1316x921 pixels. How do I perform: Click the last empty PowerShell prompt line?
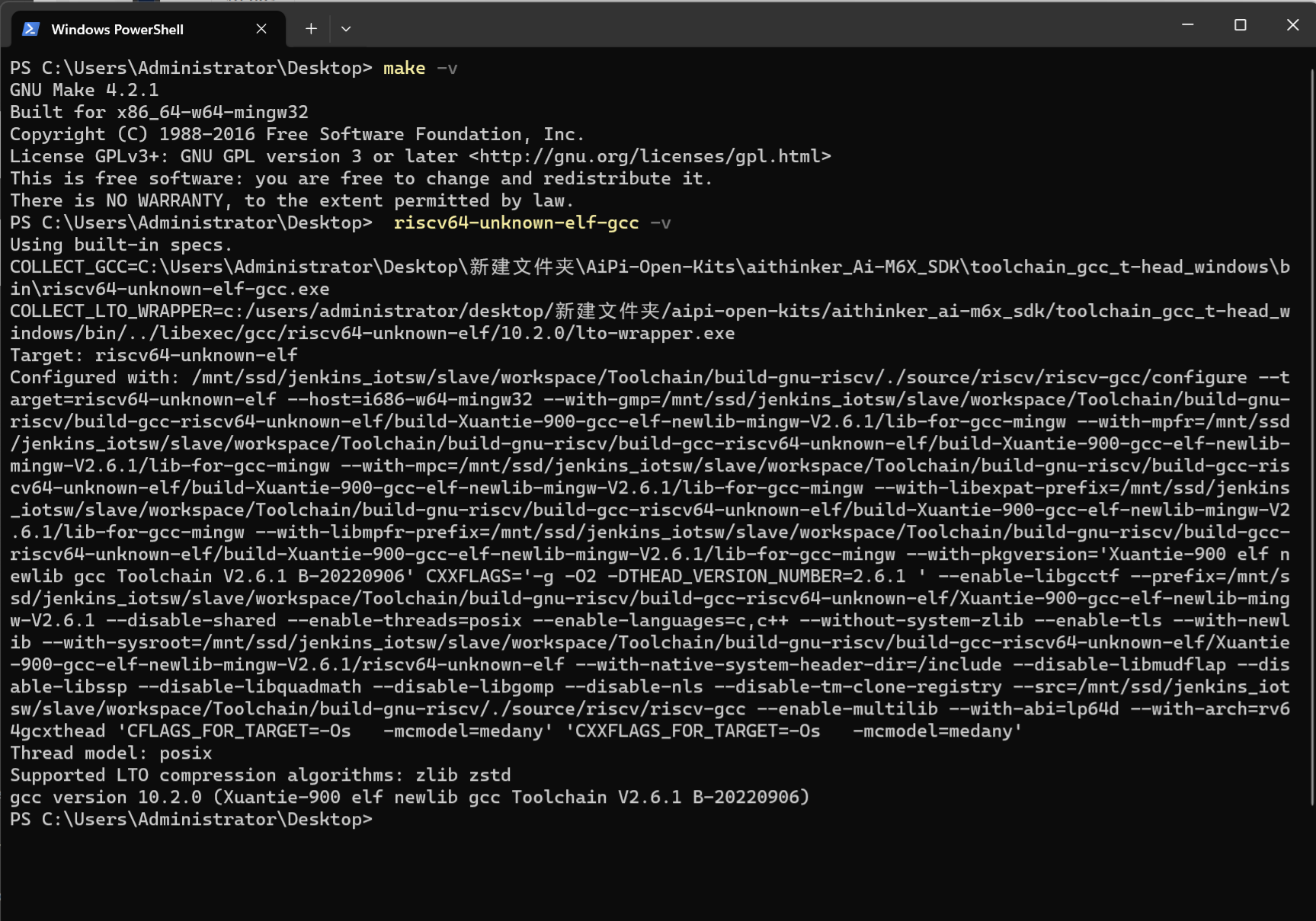(x=191, y=820)
